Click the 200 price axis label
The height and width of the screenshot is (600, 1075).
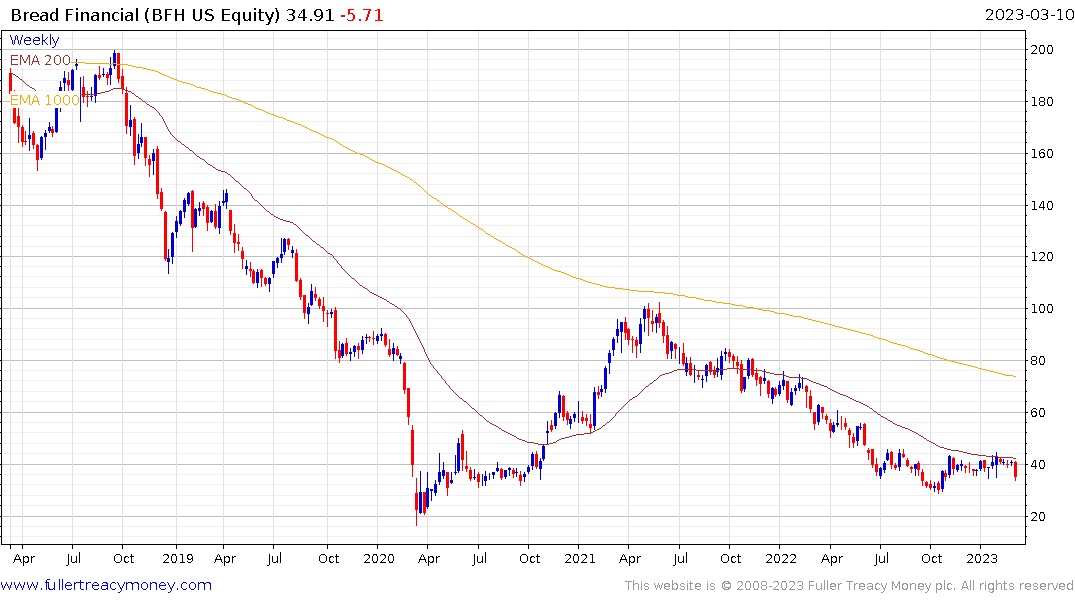(1042, 49)
